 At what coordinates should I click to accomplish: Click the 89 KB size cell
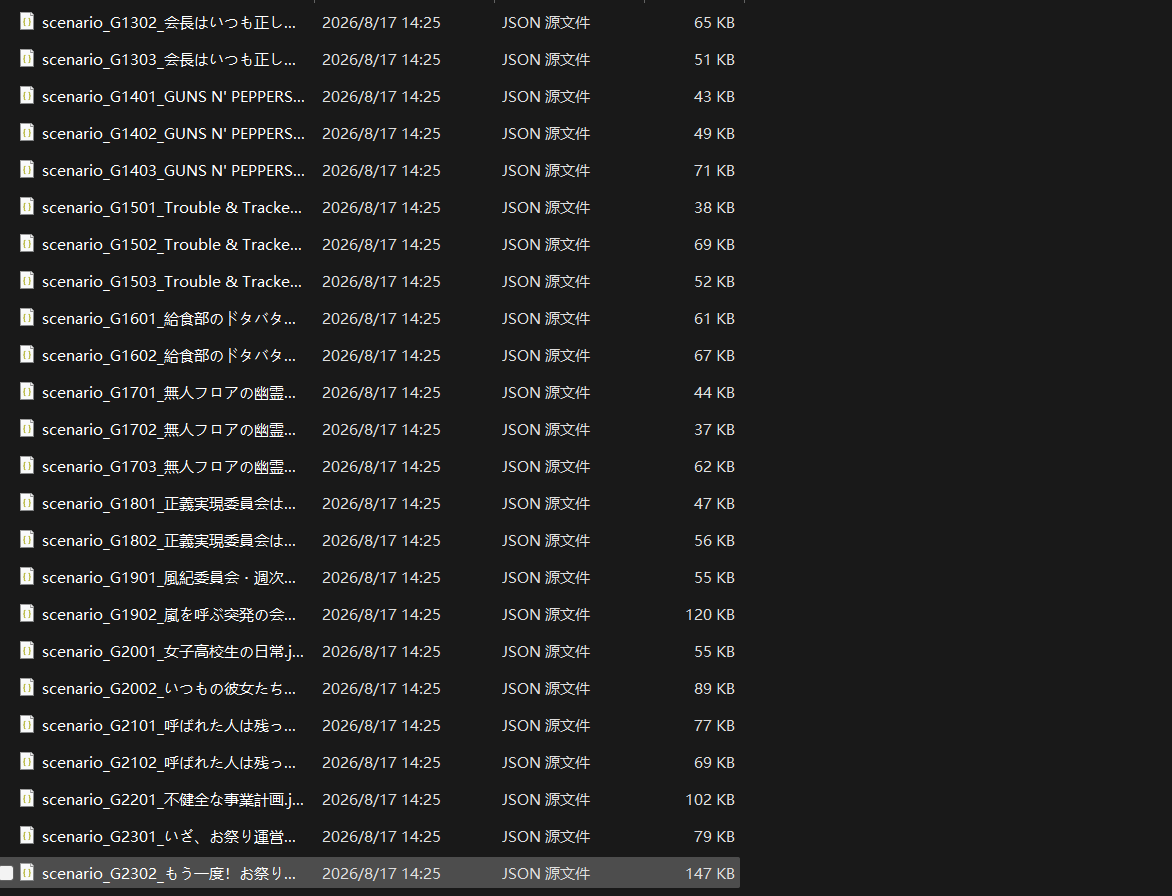[714, 688]
